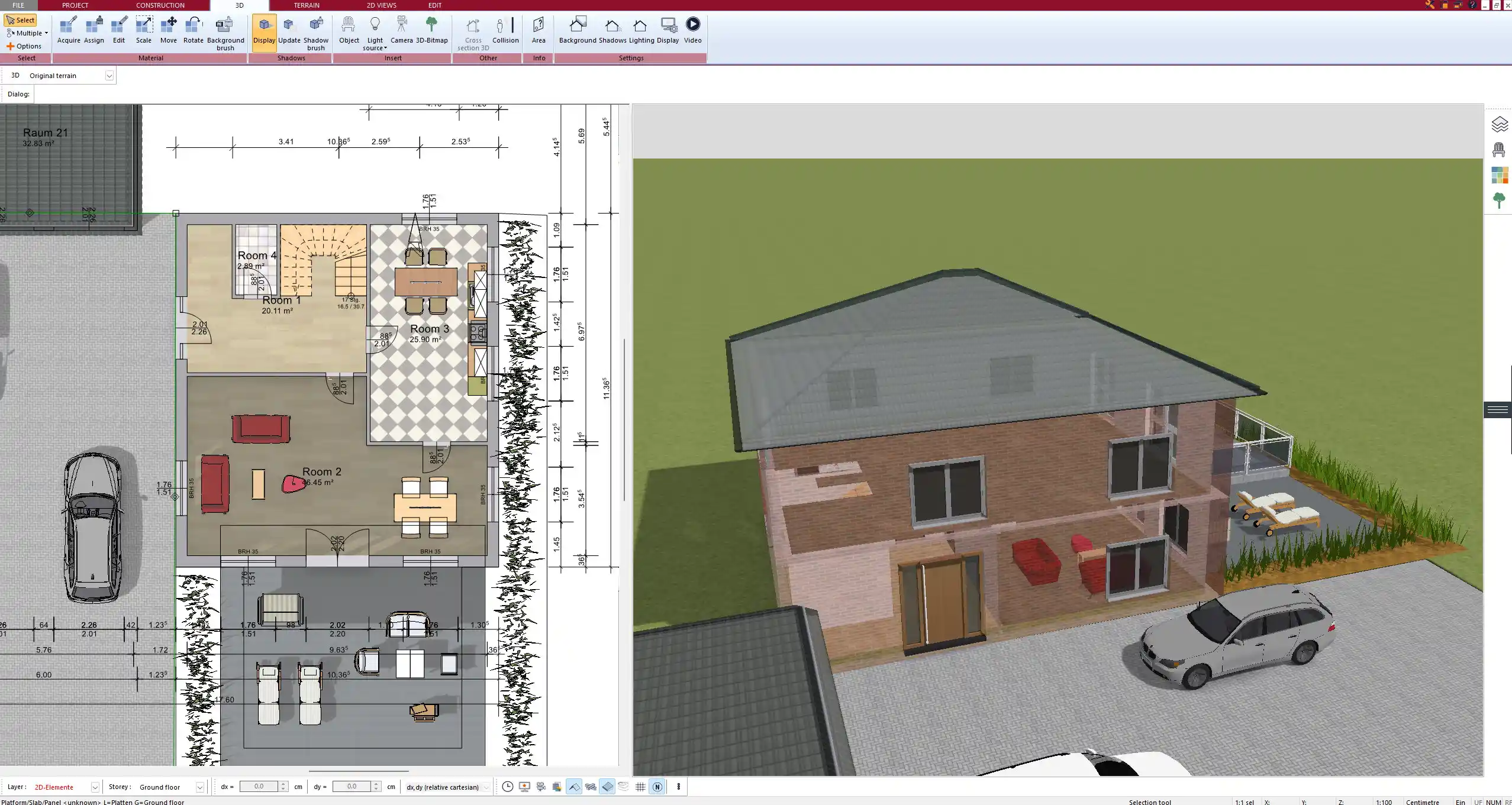The height and width of the screenshot is (805, 1512).
Task: Click the dx value input field
Action: pyautogui.click(x=259, y=787)
